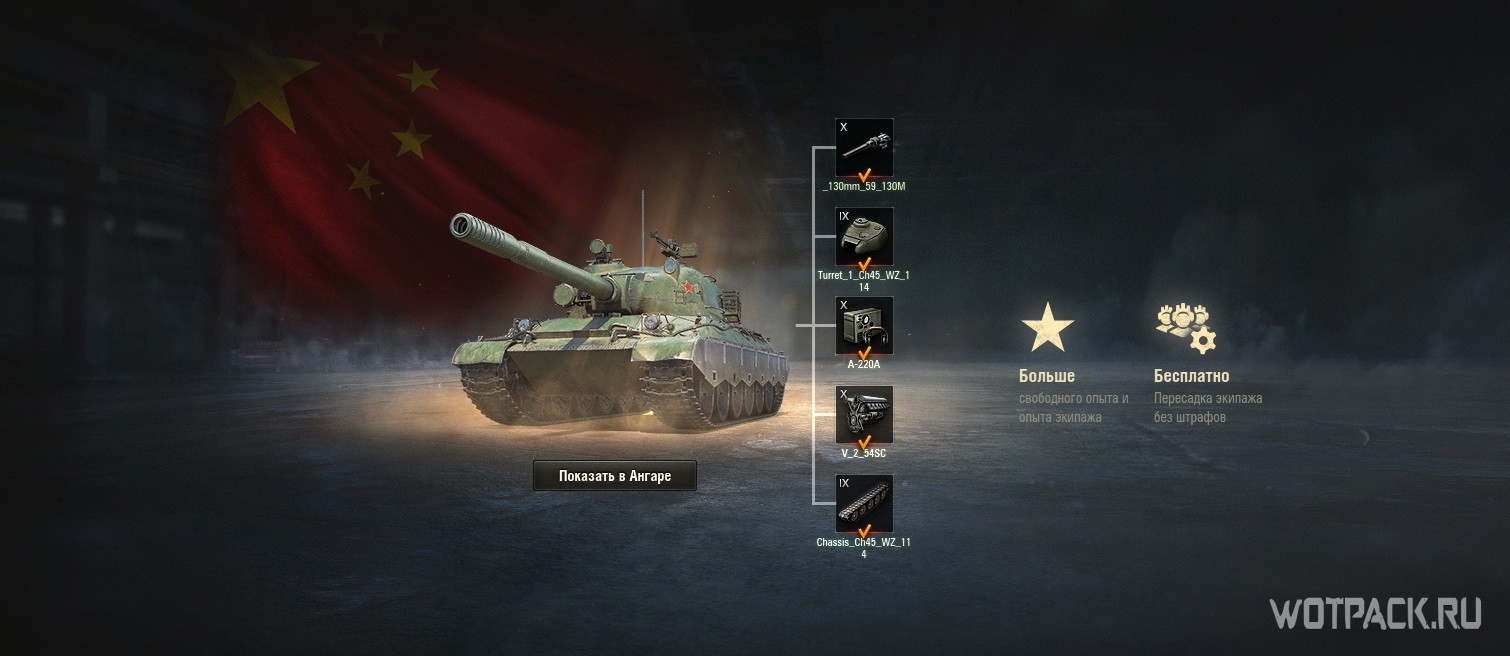Screen dimensions: 1510x656
Task: Toggle the checkmark on the V_2_54SC engine
Action: pos(865,441)
